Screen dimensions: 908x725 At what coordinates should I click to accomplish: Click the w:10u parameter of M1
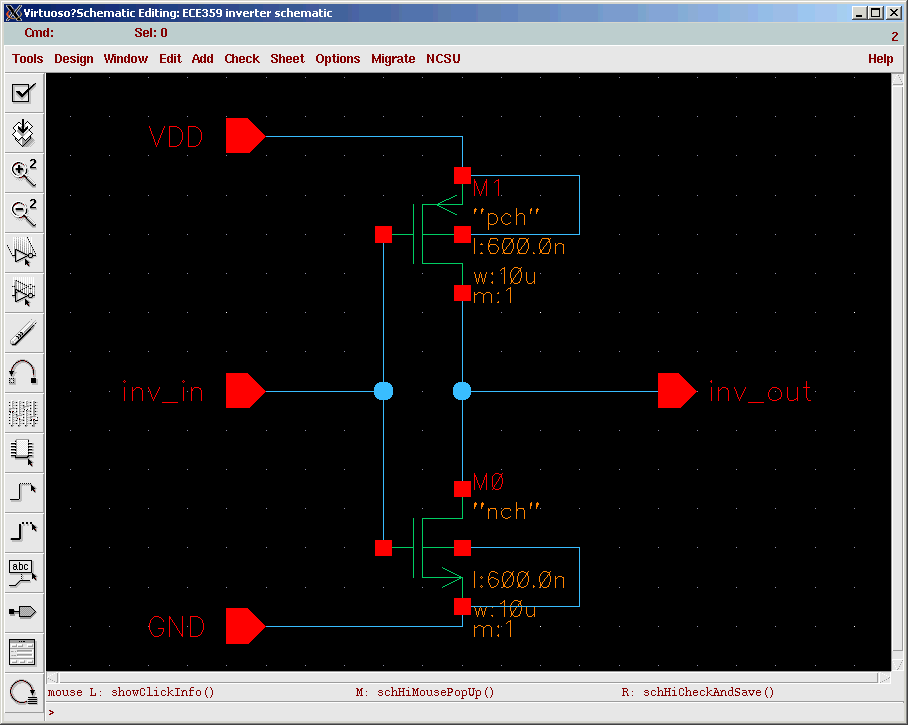pos(504,276)
